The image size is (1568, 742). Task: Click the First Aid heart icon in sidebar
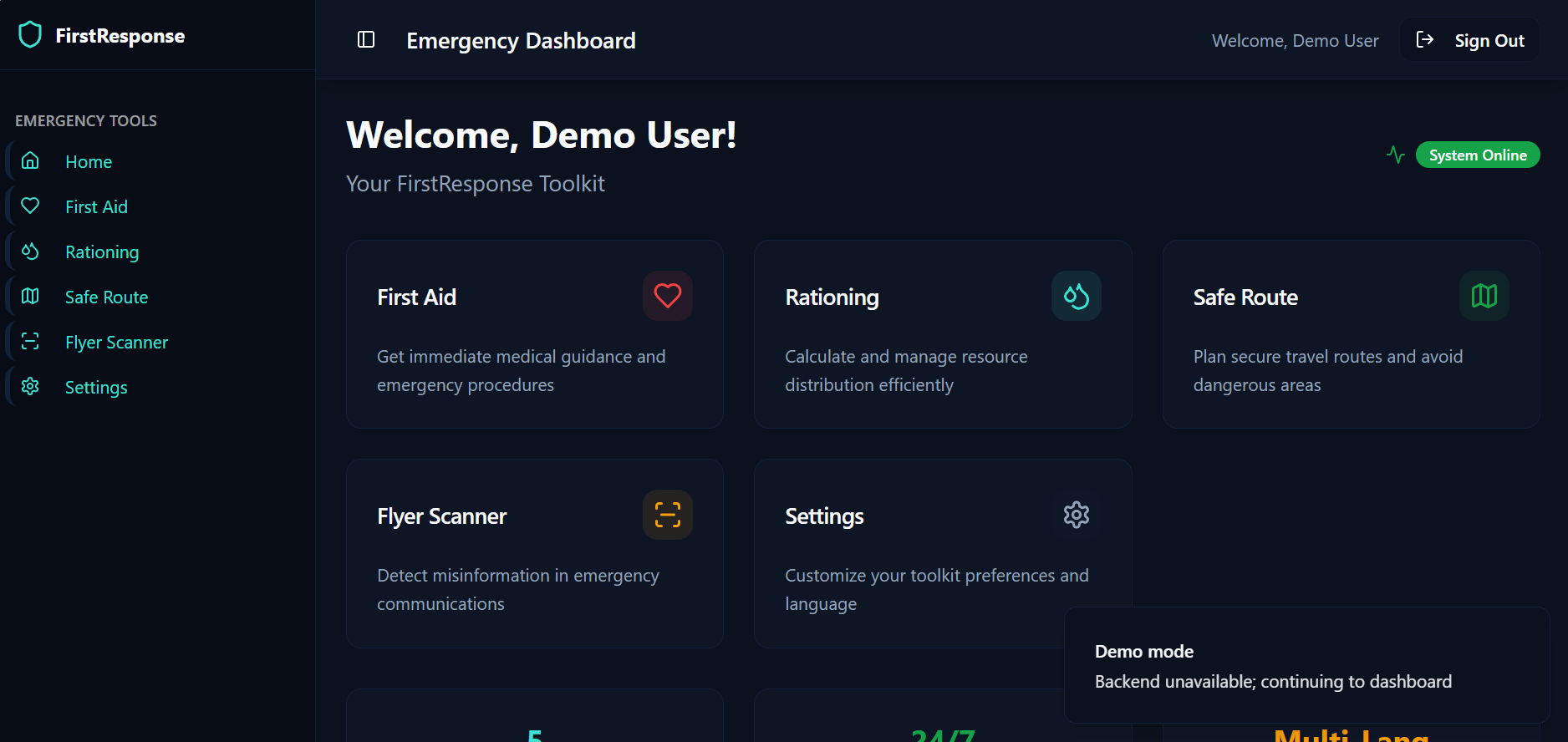click(x=30, y=206)
